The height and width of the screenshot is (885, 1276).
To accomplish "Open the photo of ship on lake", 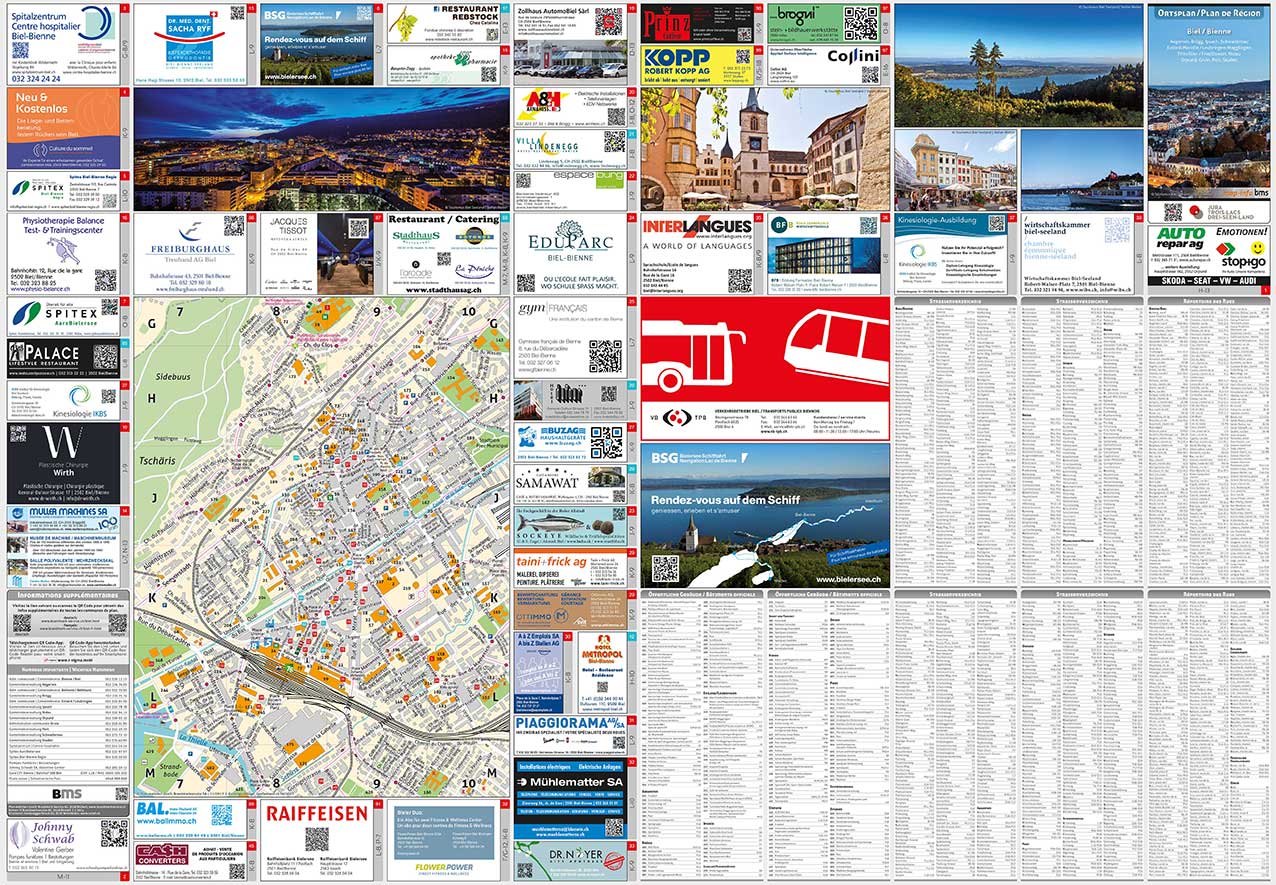I will tap(1081, 169).
